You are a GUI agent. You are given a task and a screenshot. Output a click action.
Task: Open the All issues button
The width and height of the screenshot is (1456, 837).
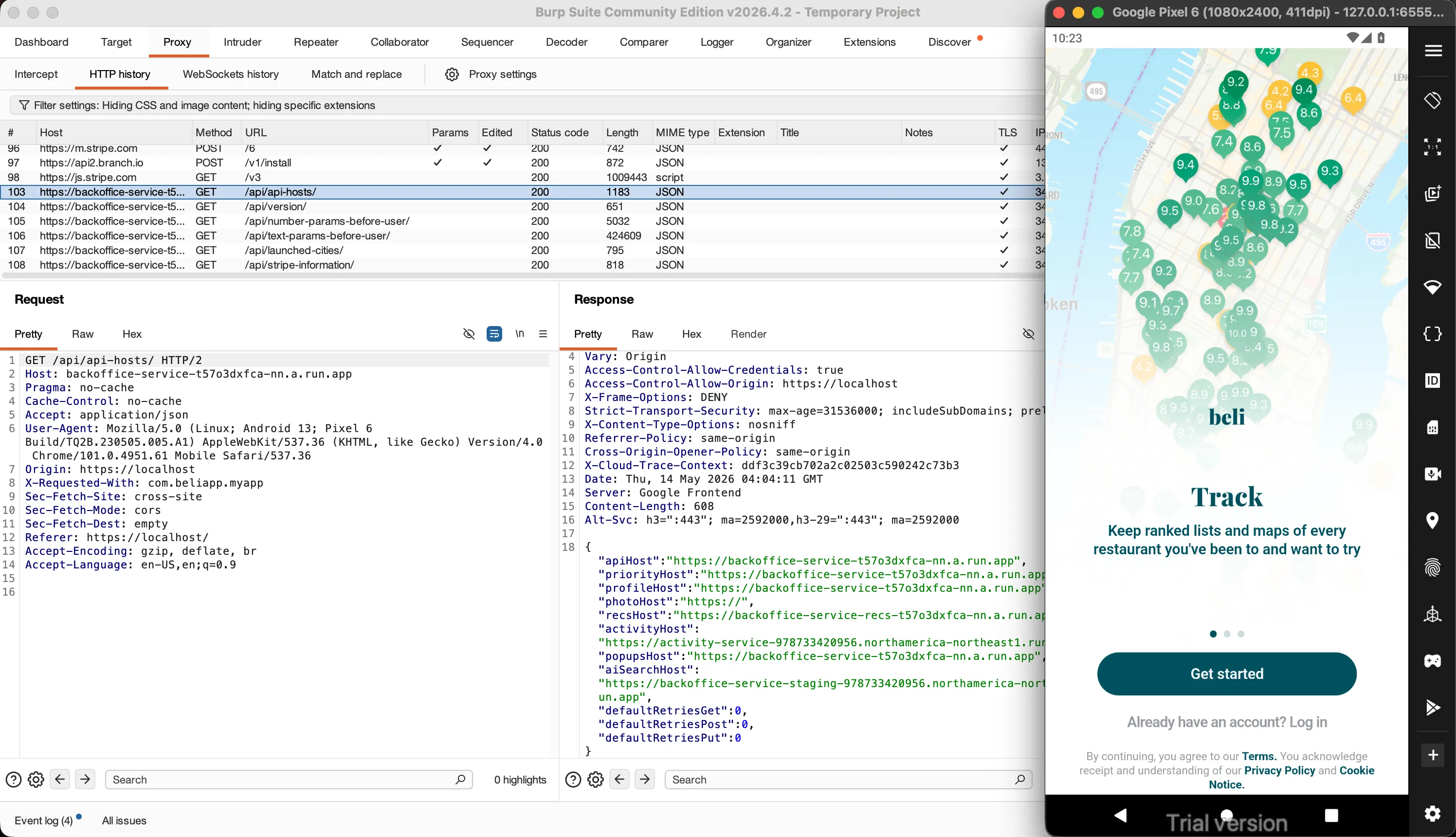pyautogui.click(x=124, y=820)
